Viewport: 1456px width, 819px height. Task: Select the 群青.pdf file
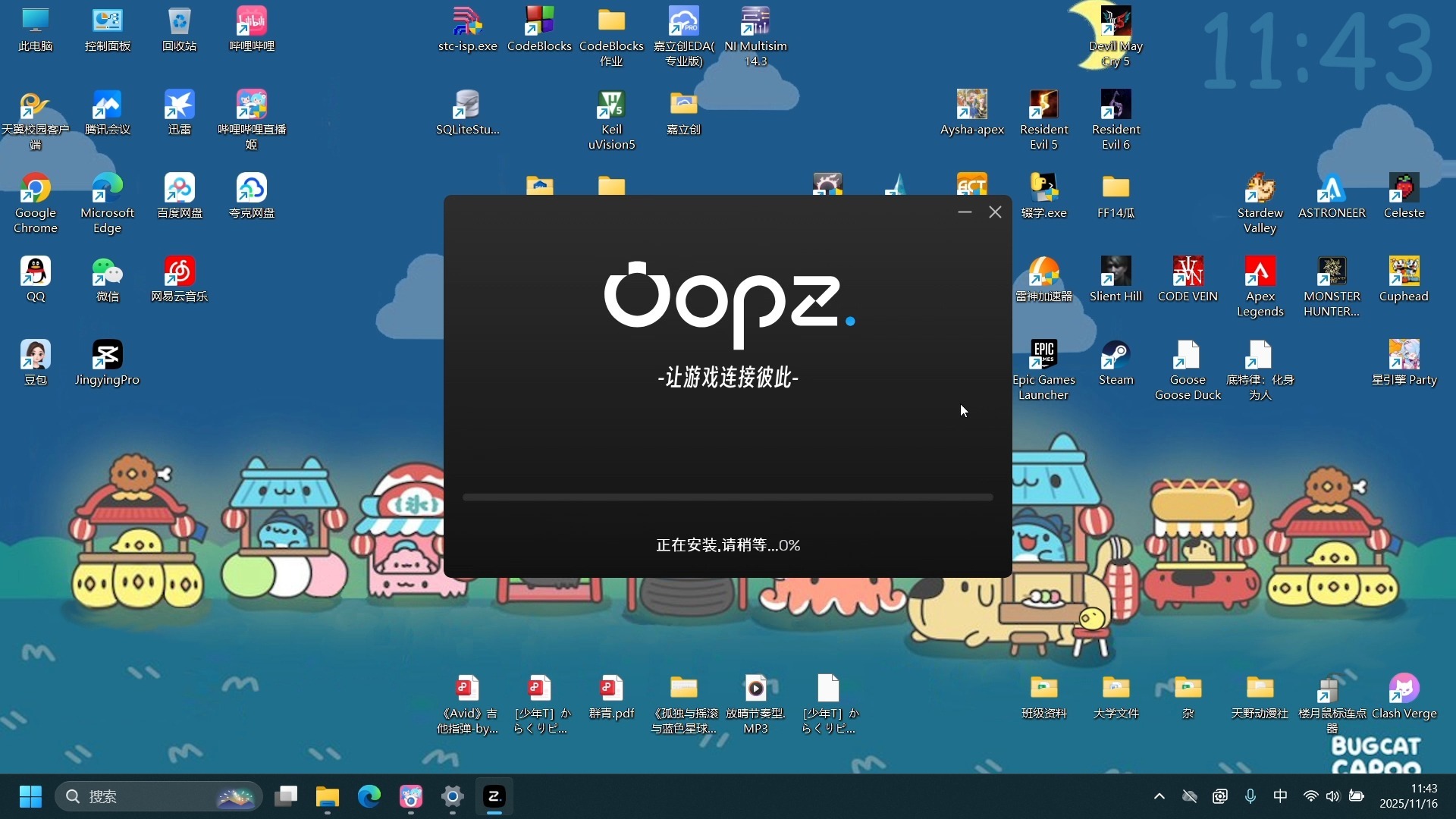pyautogui.click(x=612, y=698)
